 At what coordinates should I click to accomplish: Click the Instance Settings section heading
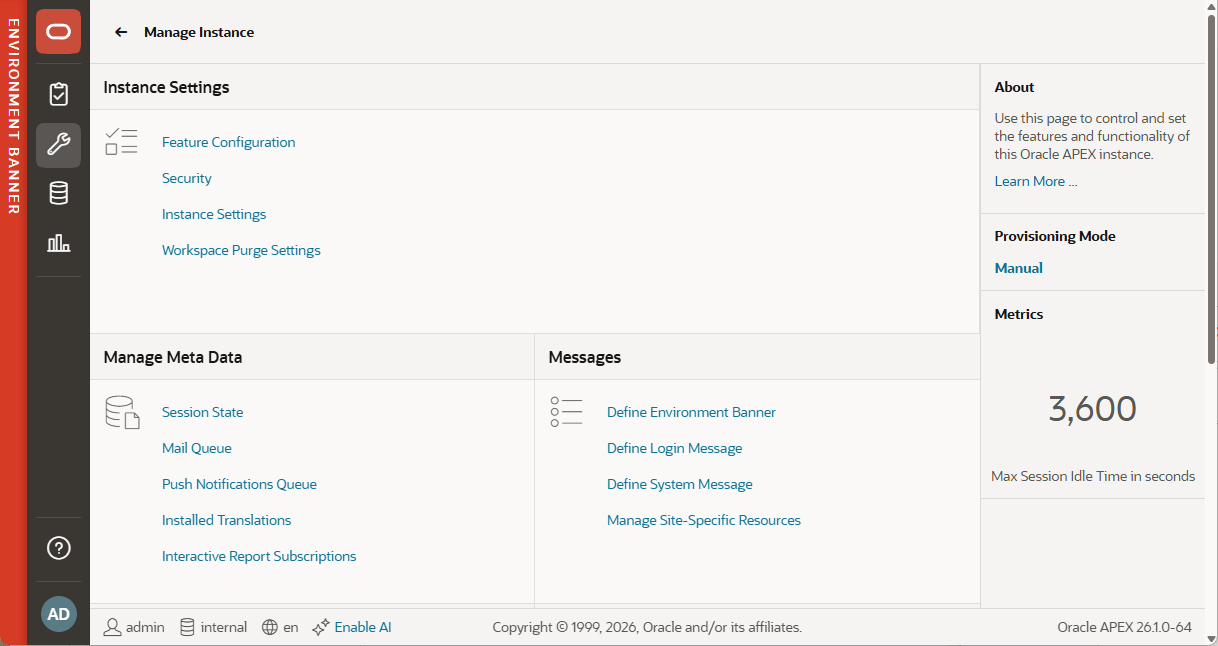pos(167,87)
